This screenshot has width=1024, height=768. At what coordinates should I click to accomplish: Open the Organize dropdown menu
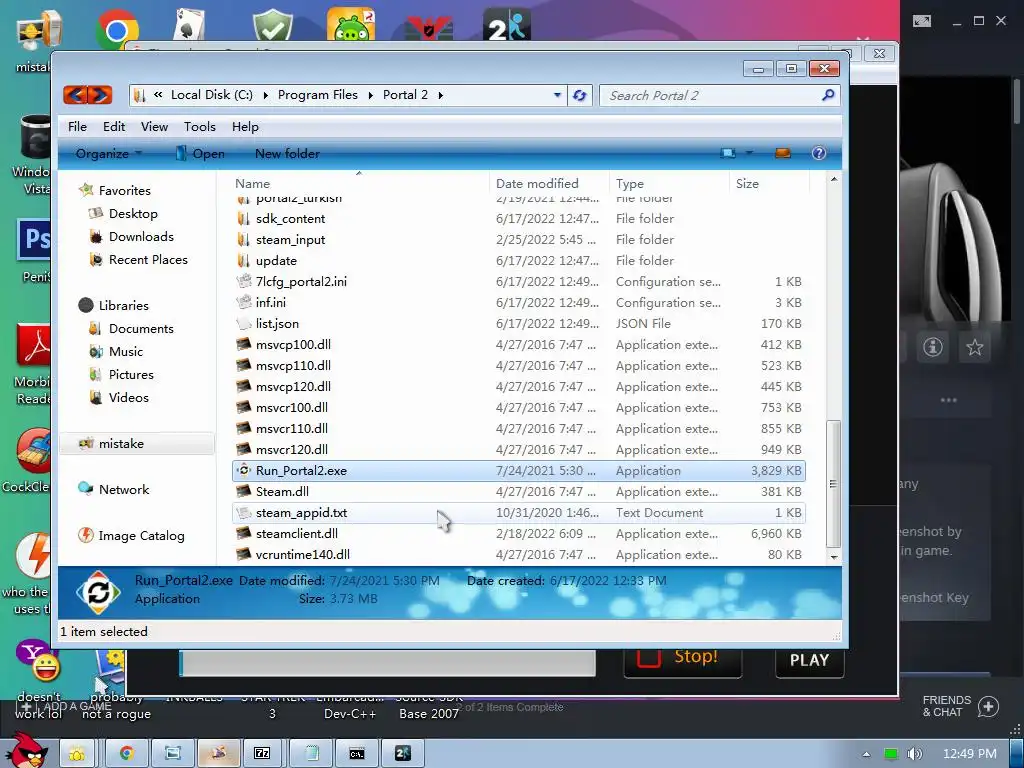(108, 153)
